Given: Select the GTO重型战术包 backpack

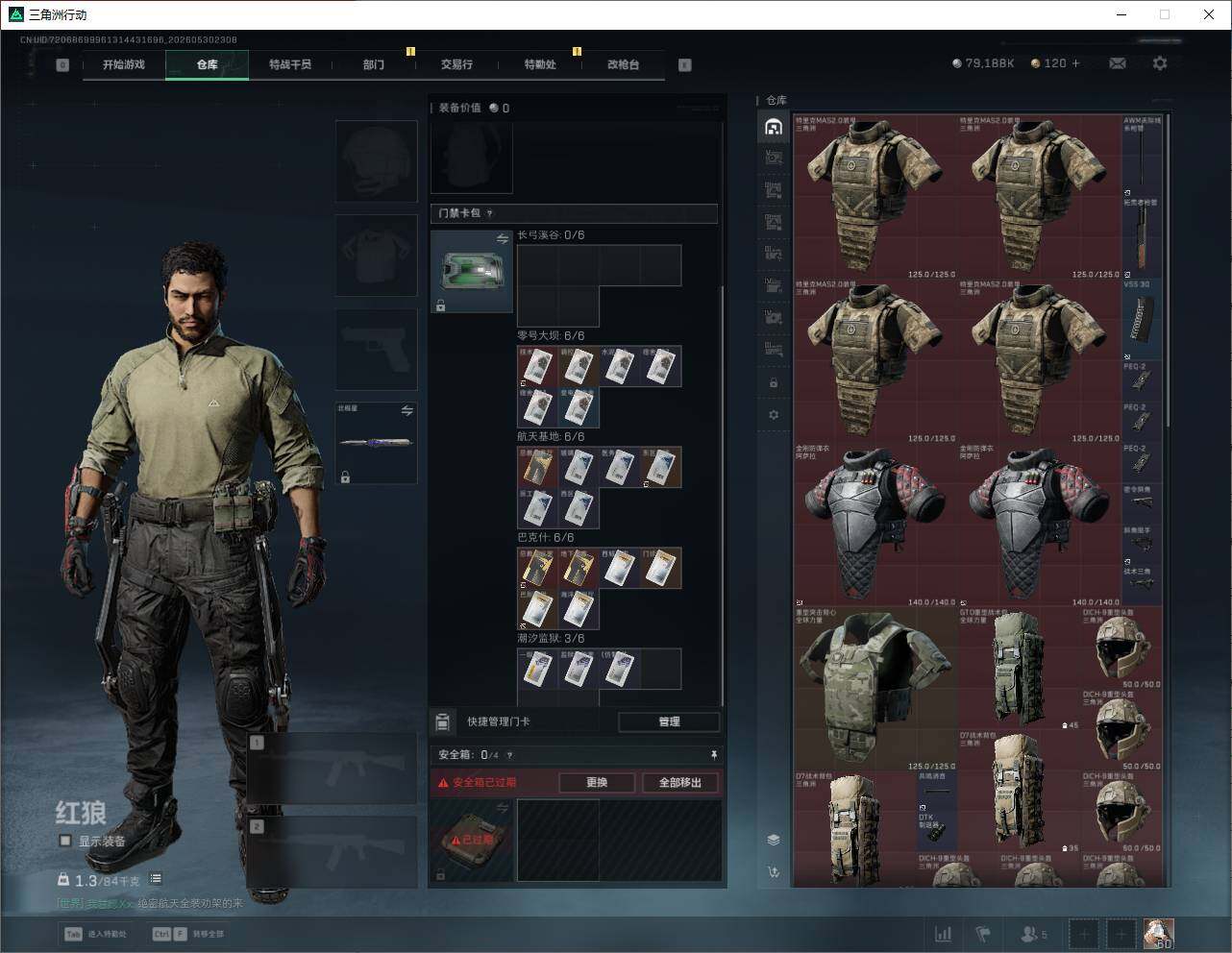Looking at the screenshot, I should point(1019,669).
